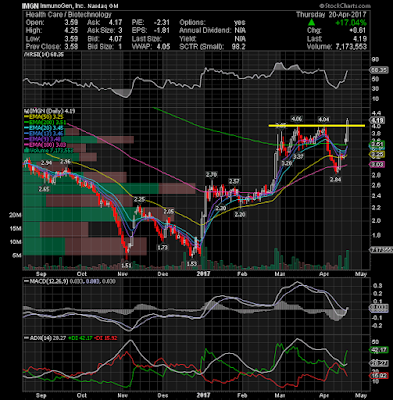Click the cyan EMA(20) legend entry
Viewport: 393px width, 400px height.
pyautogui.click(x=44, y=128)
